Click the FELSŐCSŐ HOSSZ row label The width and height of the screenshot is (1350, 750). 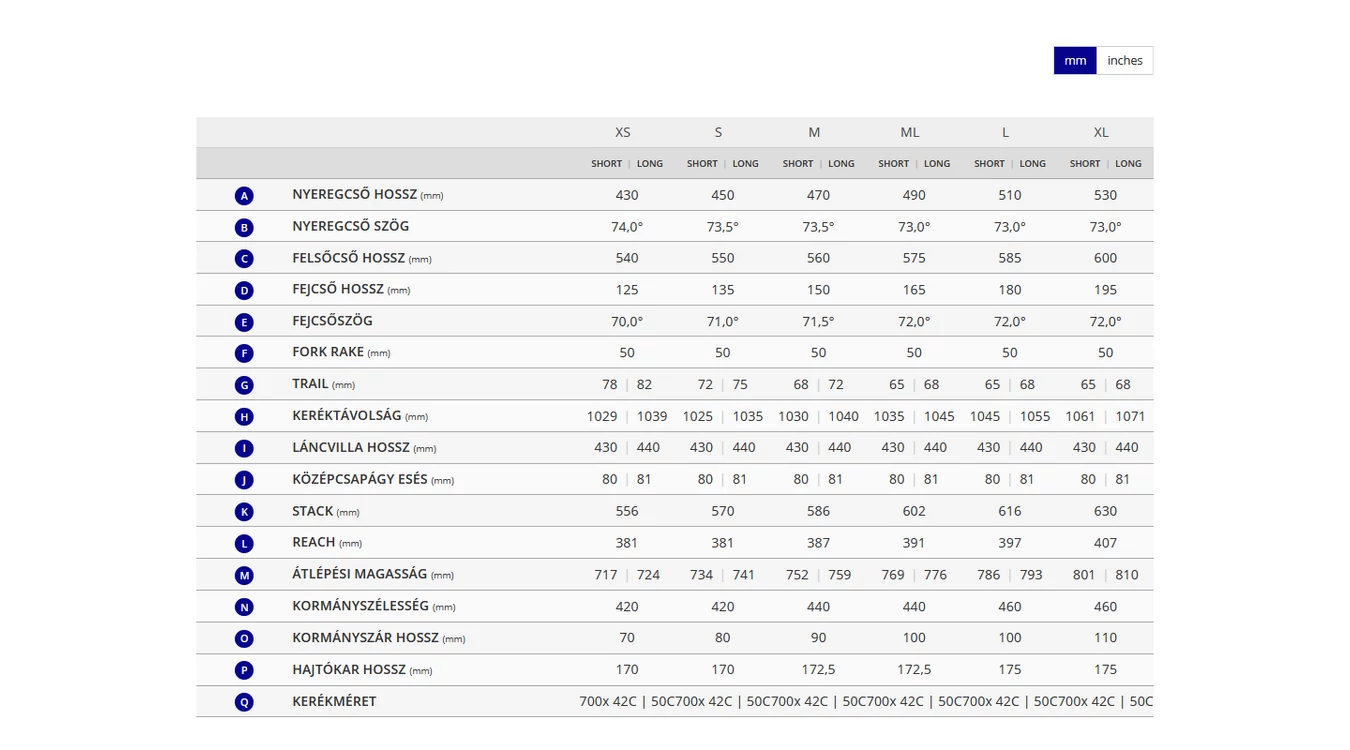362,258
